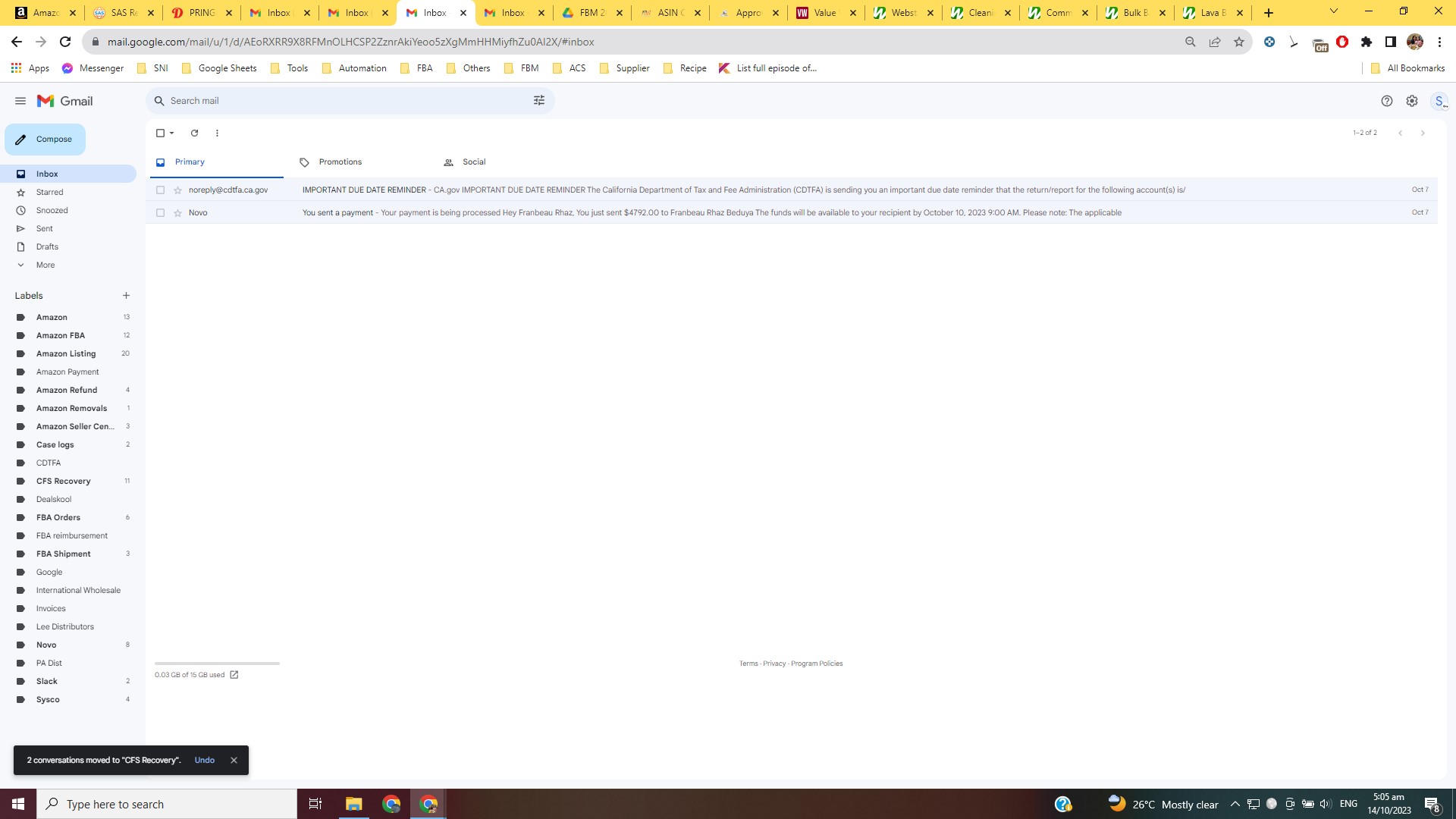Open the Program Policies link
Image resolution: width=1456 pixels, height=819 pixels.
pyautogui.click(x=817, y=664)
